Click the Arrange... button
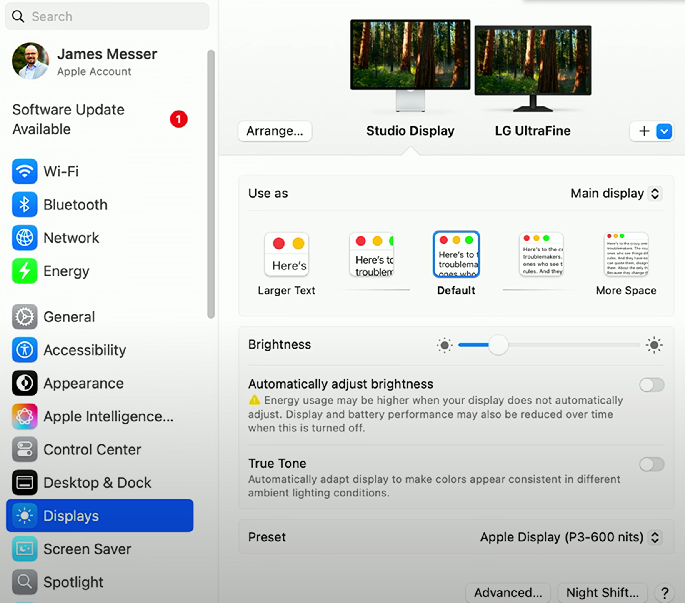This screenshot has height=603, width=685. pos(275,131)
